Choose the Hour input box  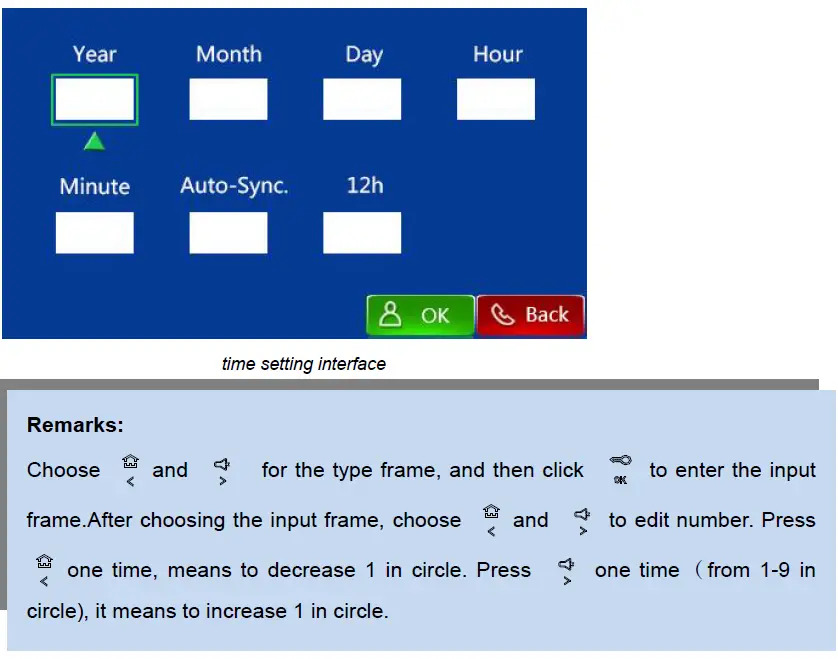coord(496,100)
